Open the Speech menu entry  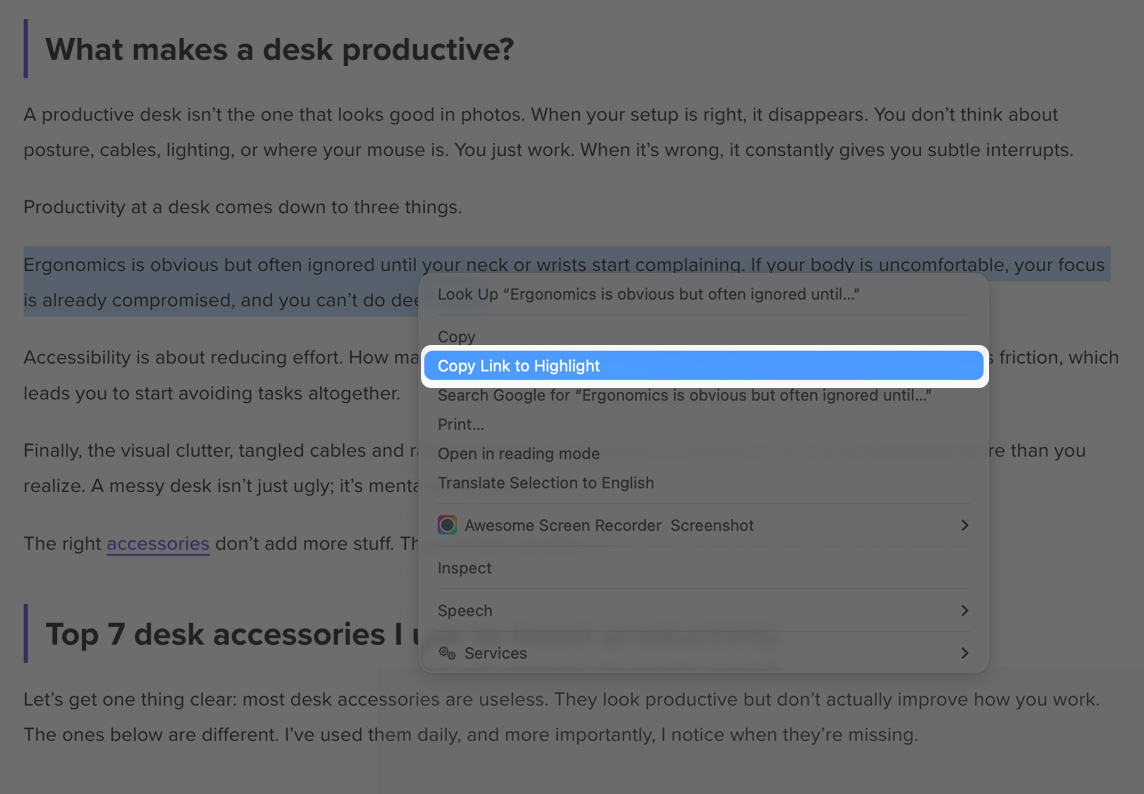click(703, 610)
